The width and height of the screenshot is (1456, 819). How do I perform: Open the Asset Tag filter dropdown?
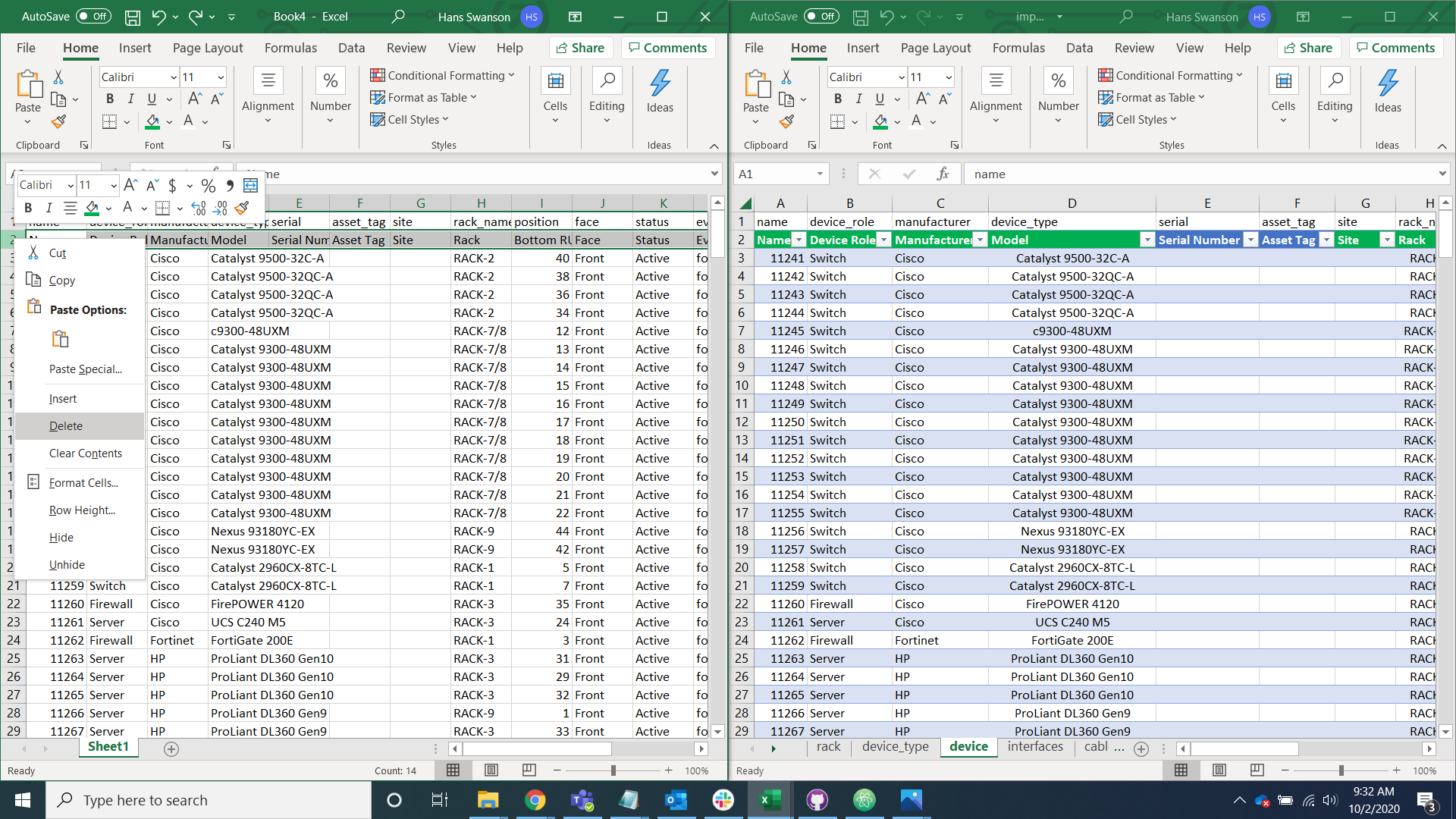(1326, 240)
